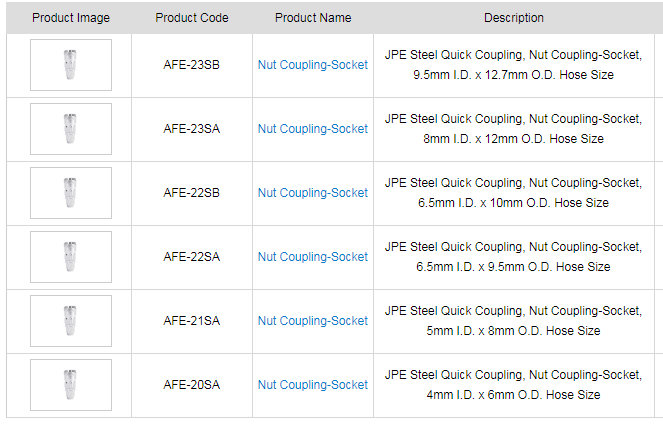
Task: Open the AFE-23SB product image thumbnail
Action: coord(70,65)
